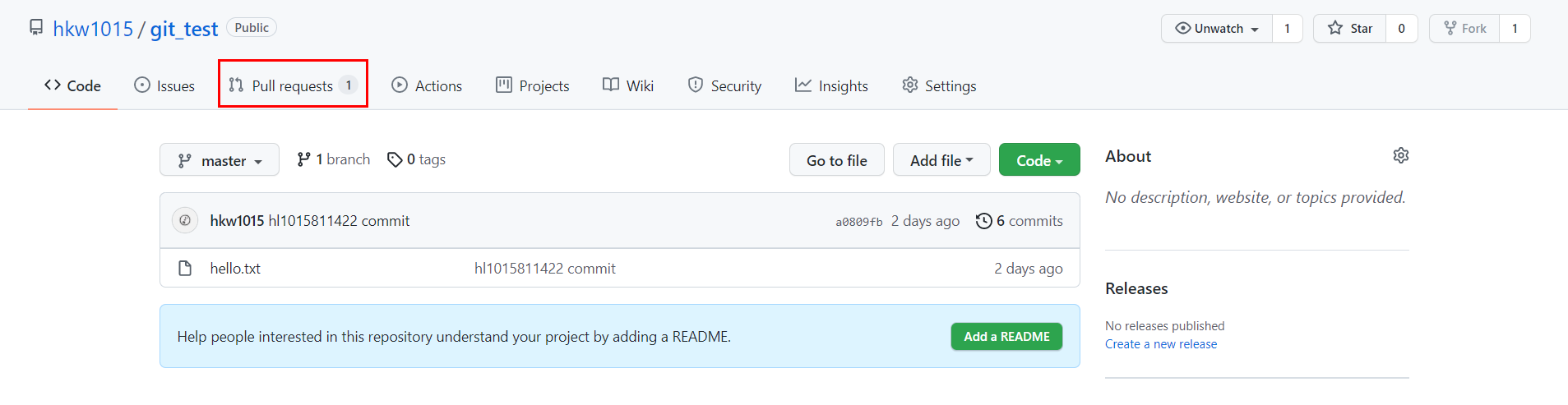Click the Add a README button
This screenshot has height=405, width=1568.
point(1006,337)
